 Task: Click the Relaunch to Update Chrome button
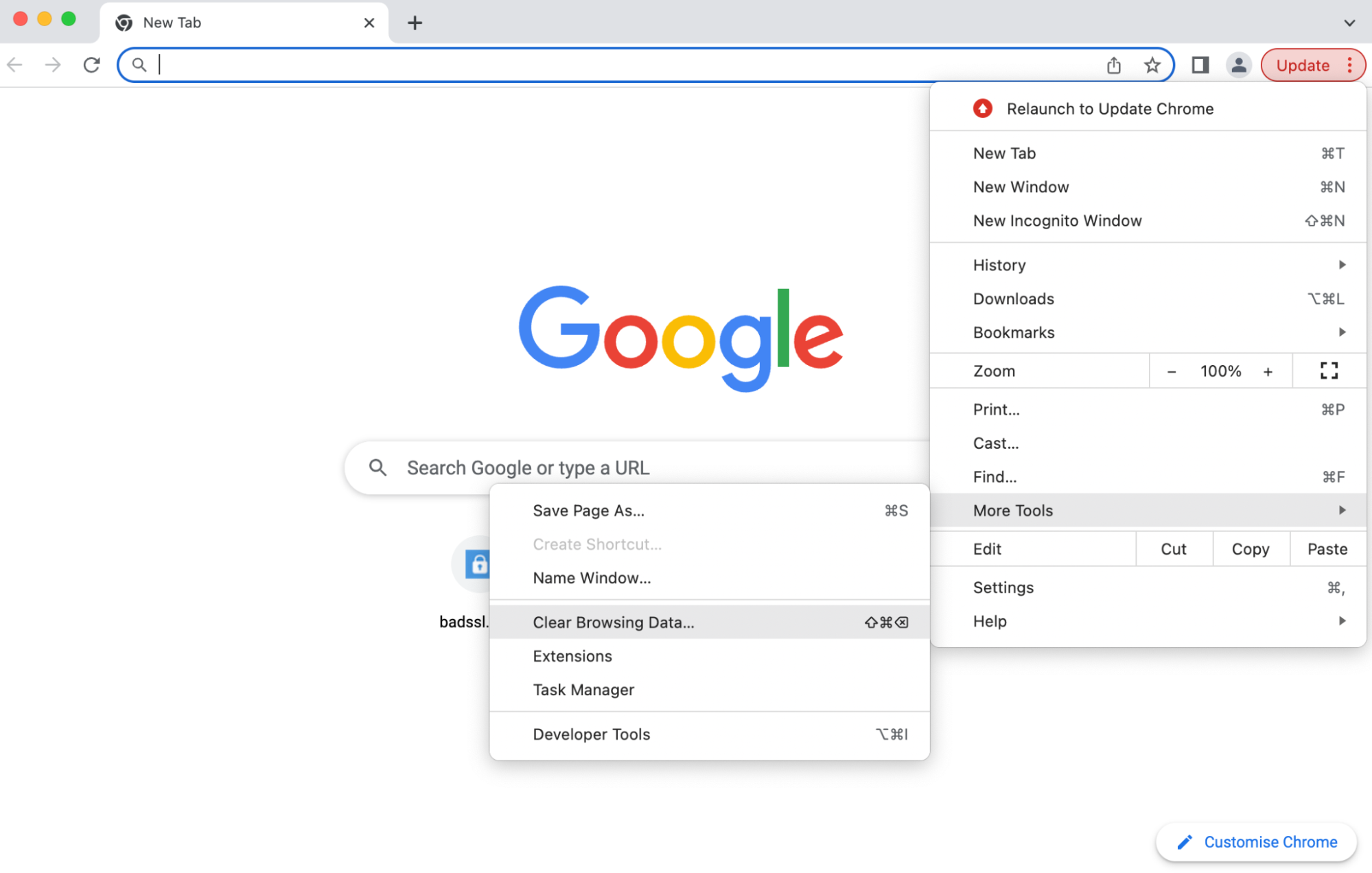(x=1110, y=109)
